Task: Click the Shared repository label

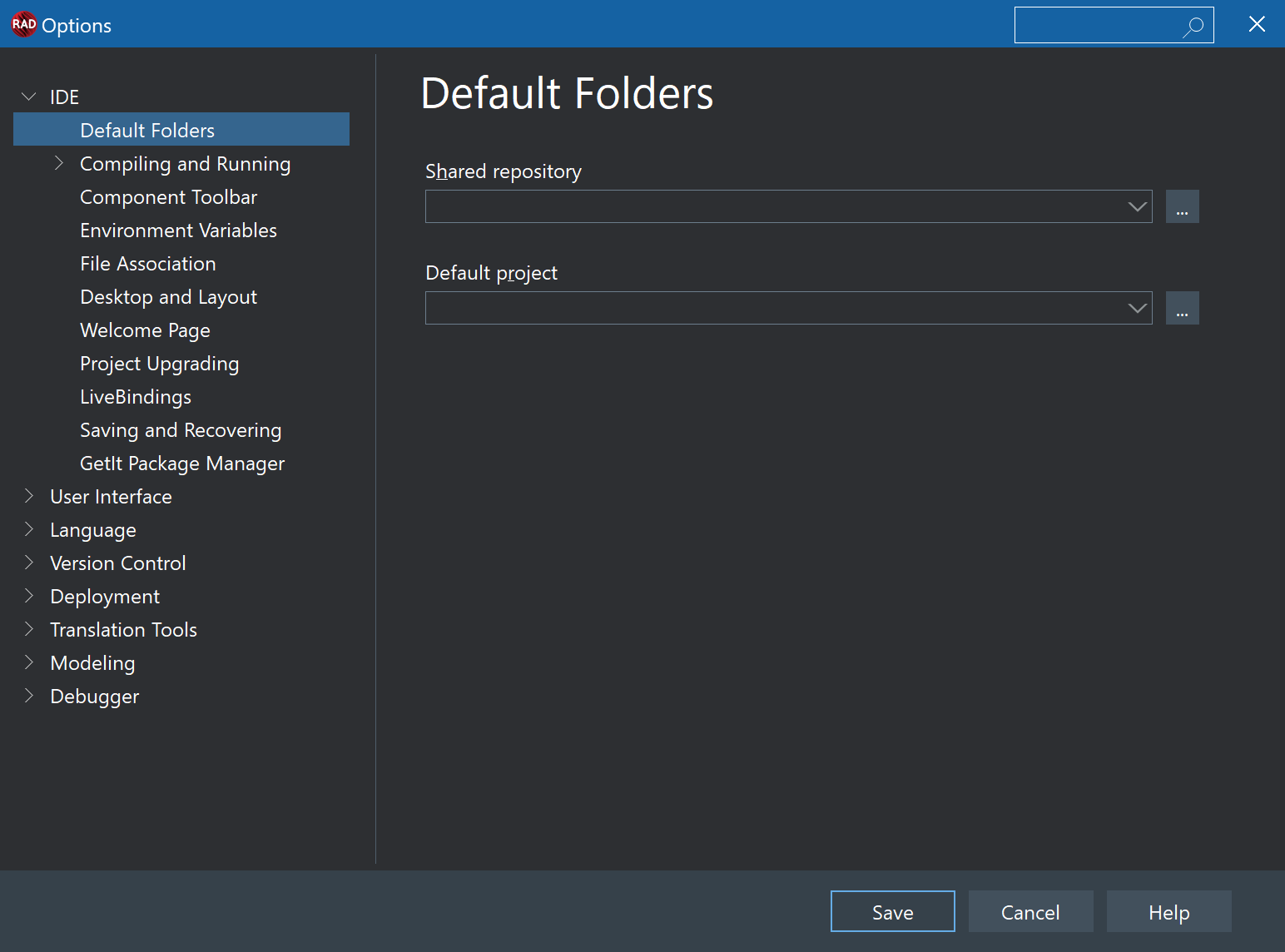Action: pos(504,171)
